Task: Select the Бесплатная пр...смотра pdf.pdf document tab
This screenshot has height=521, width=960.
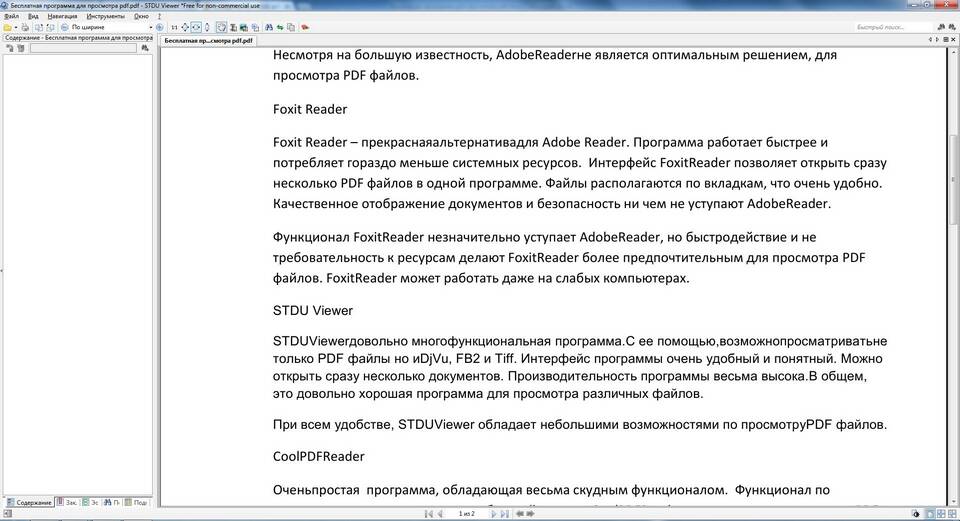Action: [209, 40]
